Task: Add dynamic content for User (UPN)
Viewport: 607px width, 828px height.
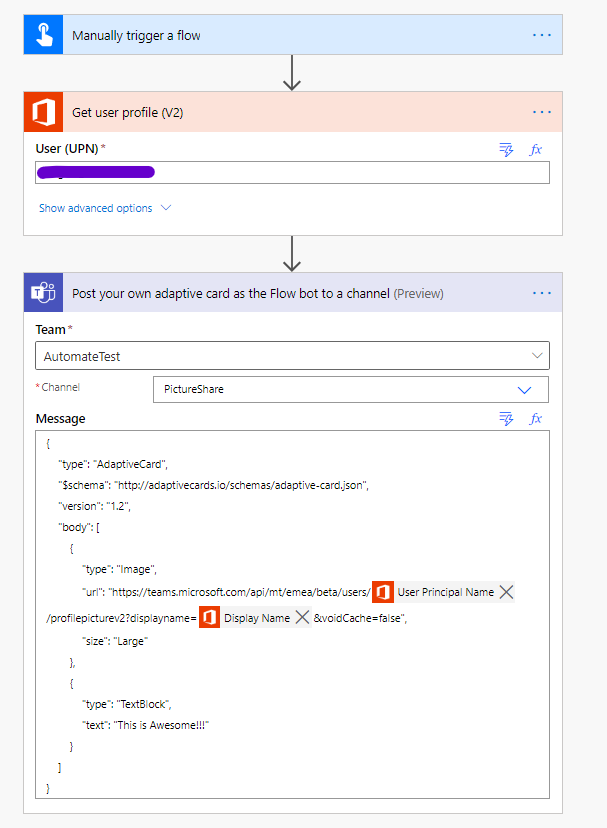Action: tap(506, 149)
